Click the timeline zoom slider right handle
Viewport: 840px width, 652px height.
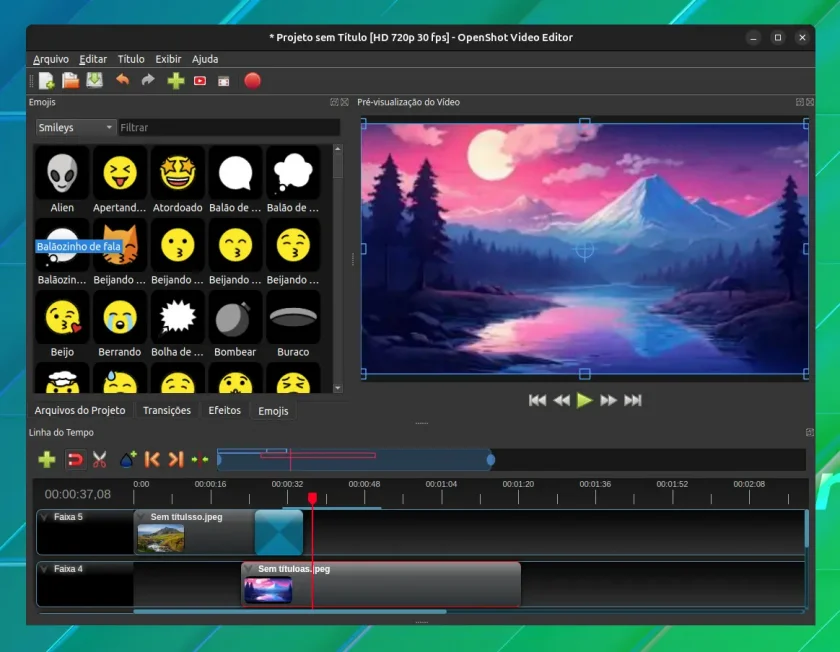click(x=491, y=460)
